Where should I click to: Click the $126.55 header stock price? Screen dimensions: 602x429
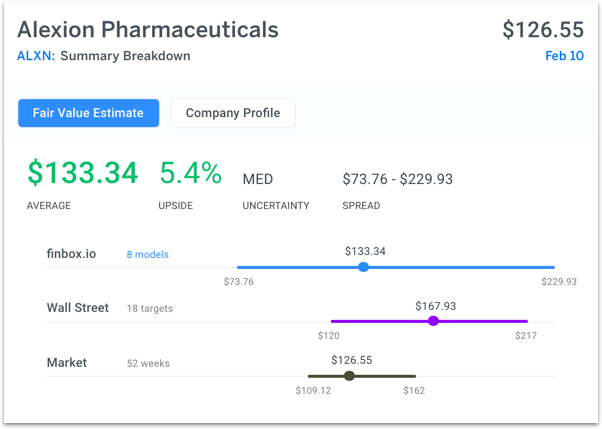click(543, 30)
